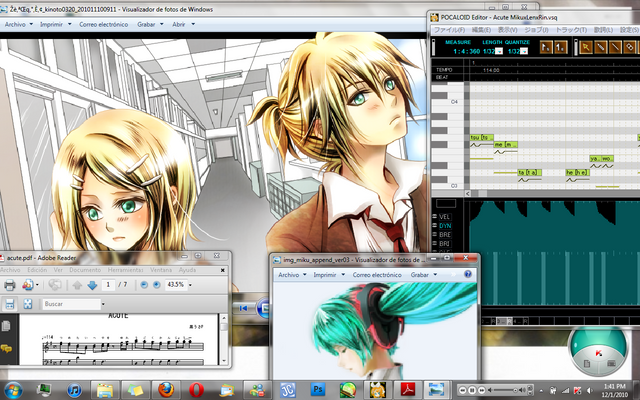Click Correo electrónico in main photo viewer
The image size is (640, 400).
(104, 24)
